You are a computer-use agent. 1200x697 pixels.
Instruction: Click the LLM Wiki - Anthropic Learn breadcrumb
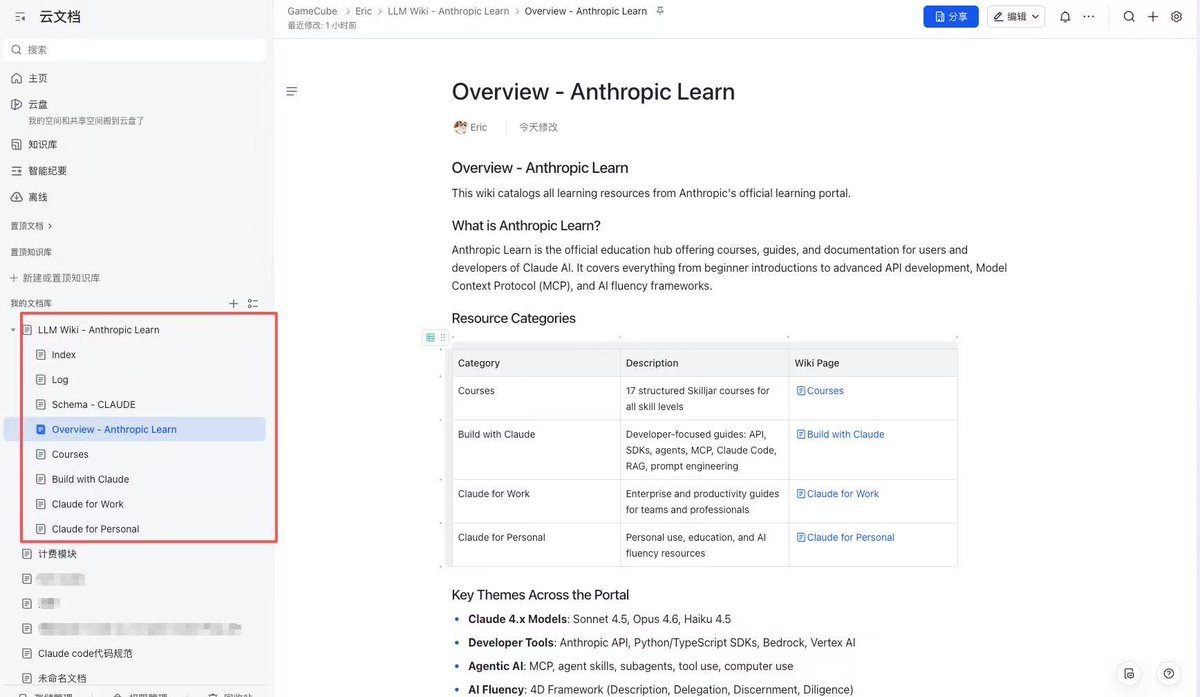tap(448, 11)
